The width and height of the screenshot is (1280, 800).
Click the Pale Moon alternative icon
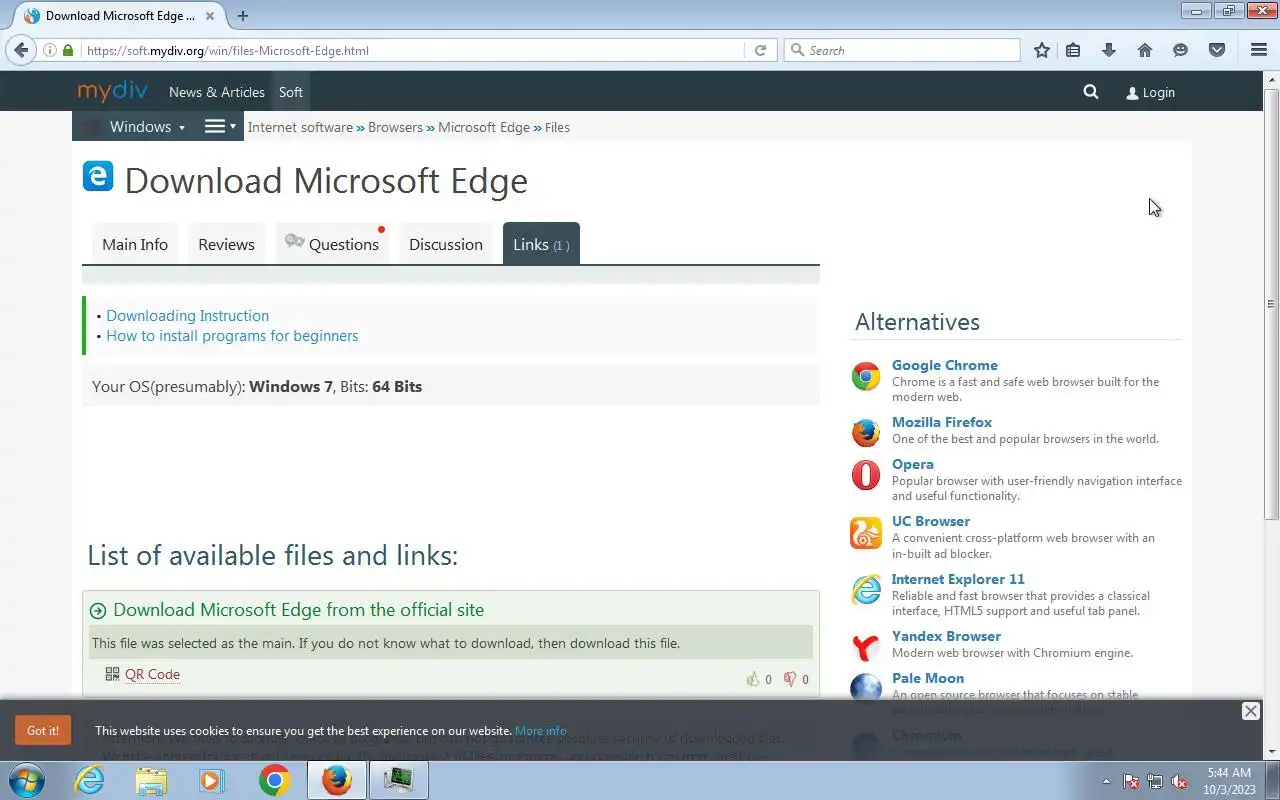click(x=866, y=688)
